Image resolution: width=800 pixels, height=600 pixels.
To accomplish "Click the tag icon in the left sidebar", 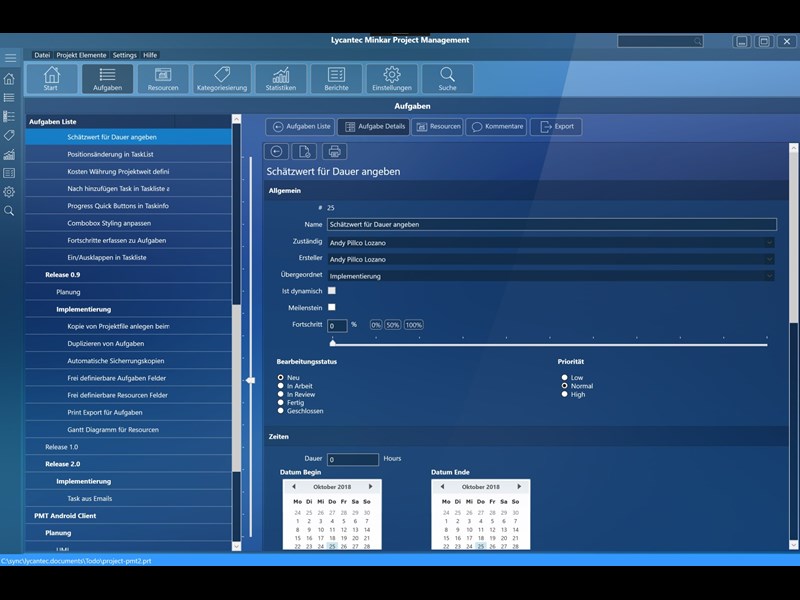I will [x=9, y=135].
